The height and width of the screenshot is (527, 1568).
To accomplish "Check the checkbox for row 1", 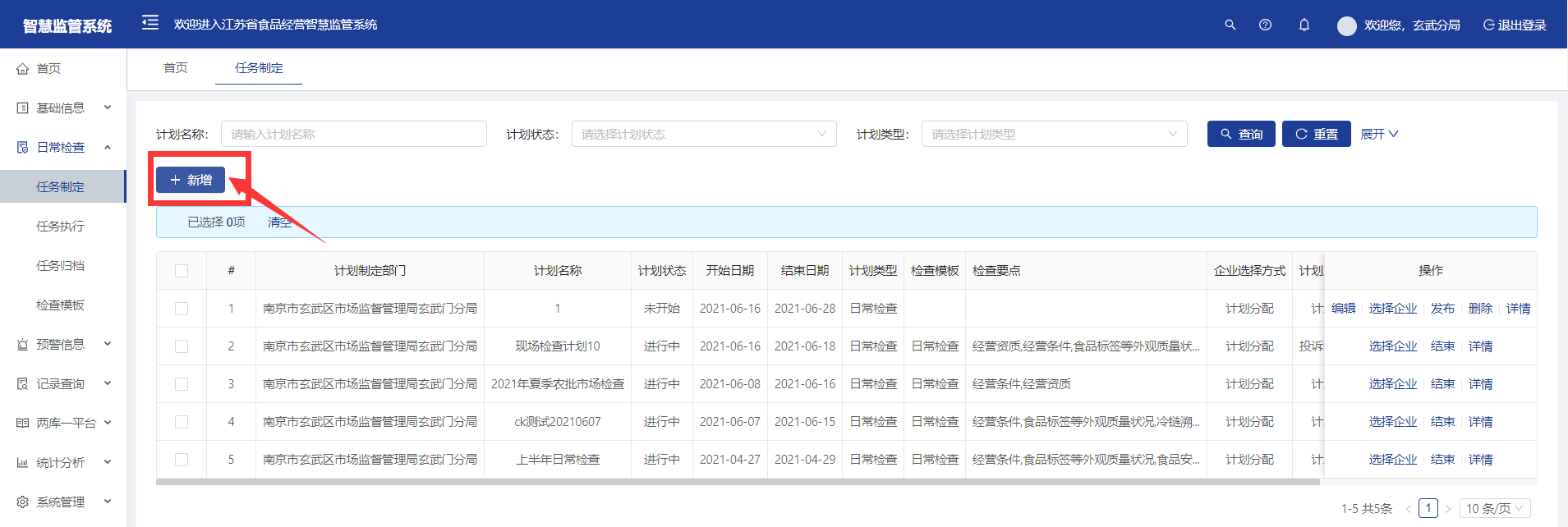I will 182,309.
